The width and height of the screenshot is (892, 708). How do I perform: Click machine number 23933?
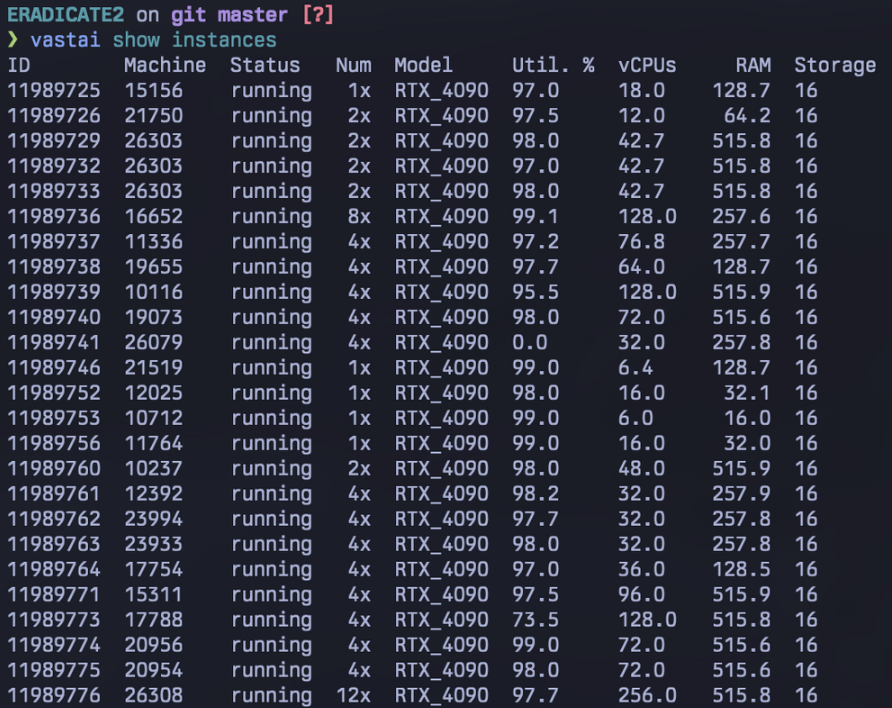pos(154,544)
